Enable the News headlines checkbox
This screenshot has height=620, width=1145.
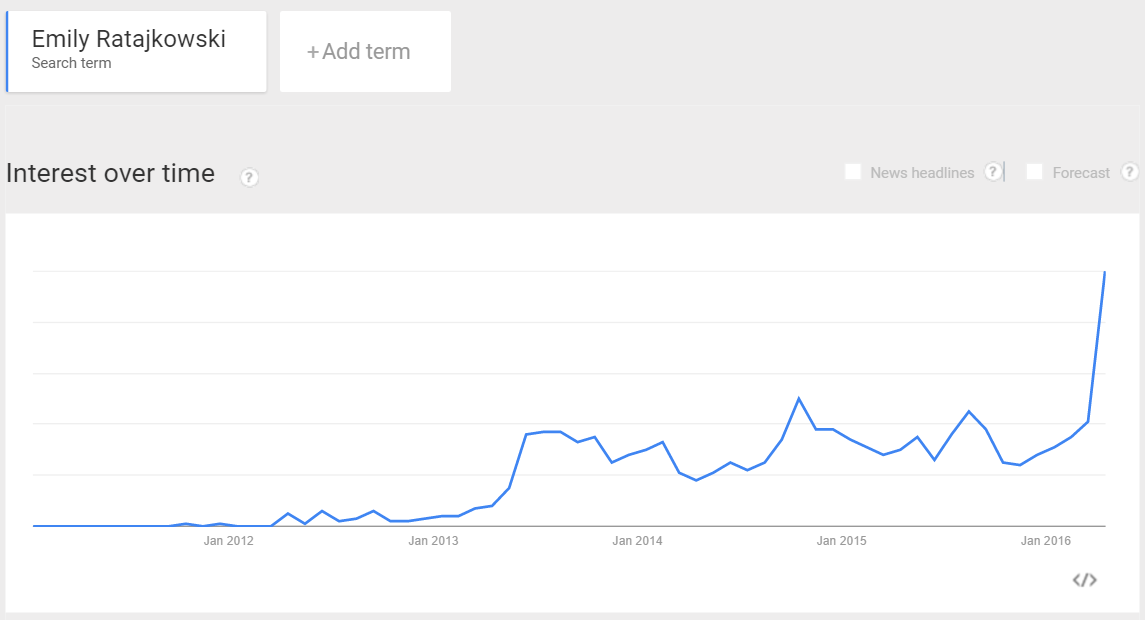tap(852, 172)
